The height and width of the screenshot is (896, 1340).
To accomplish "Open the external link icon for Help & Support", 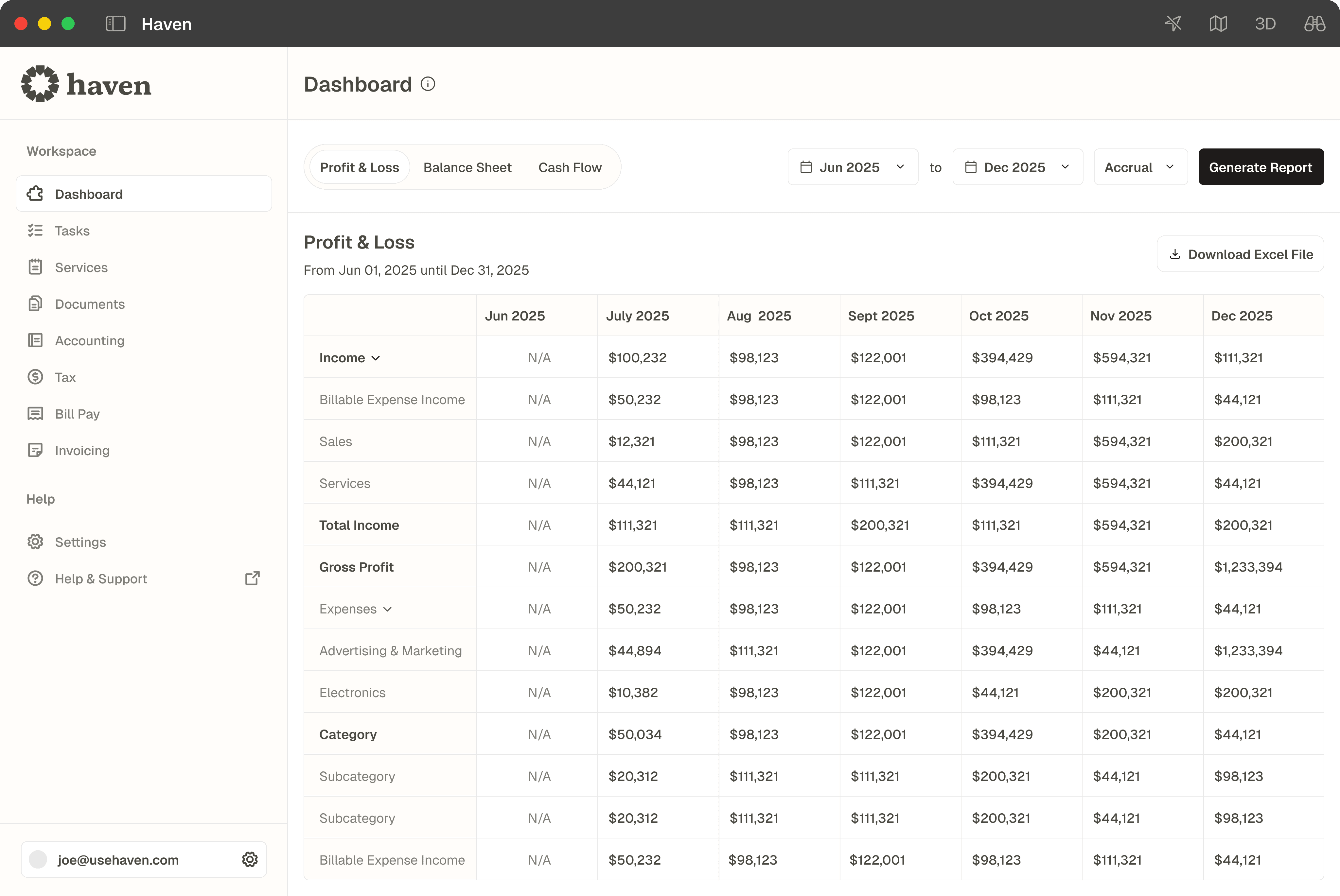I will (x=252, y=578).
